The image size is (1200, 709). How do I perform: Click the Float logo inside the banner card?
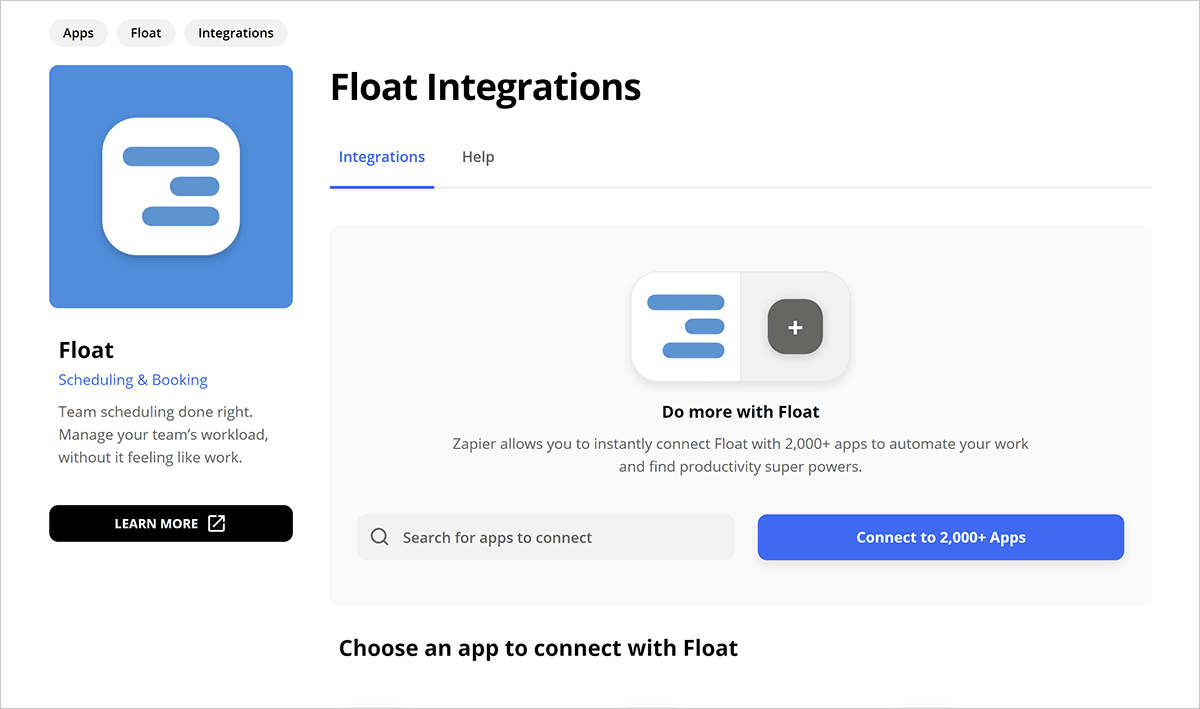685,326
